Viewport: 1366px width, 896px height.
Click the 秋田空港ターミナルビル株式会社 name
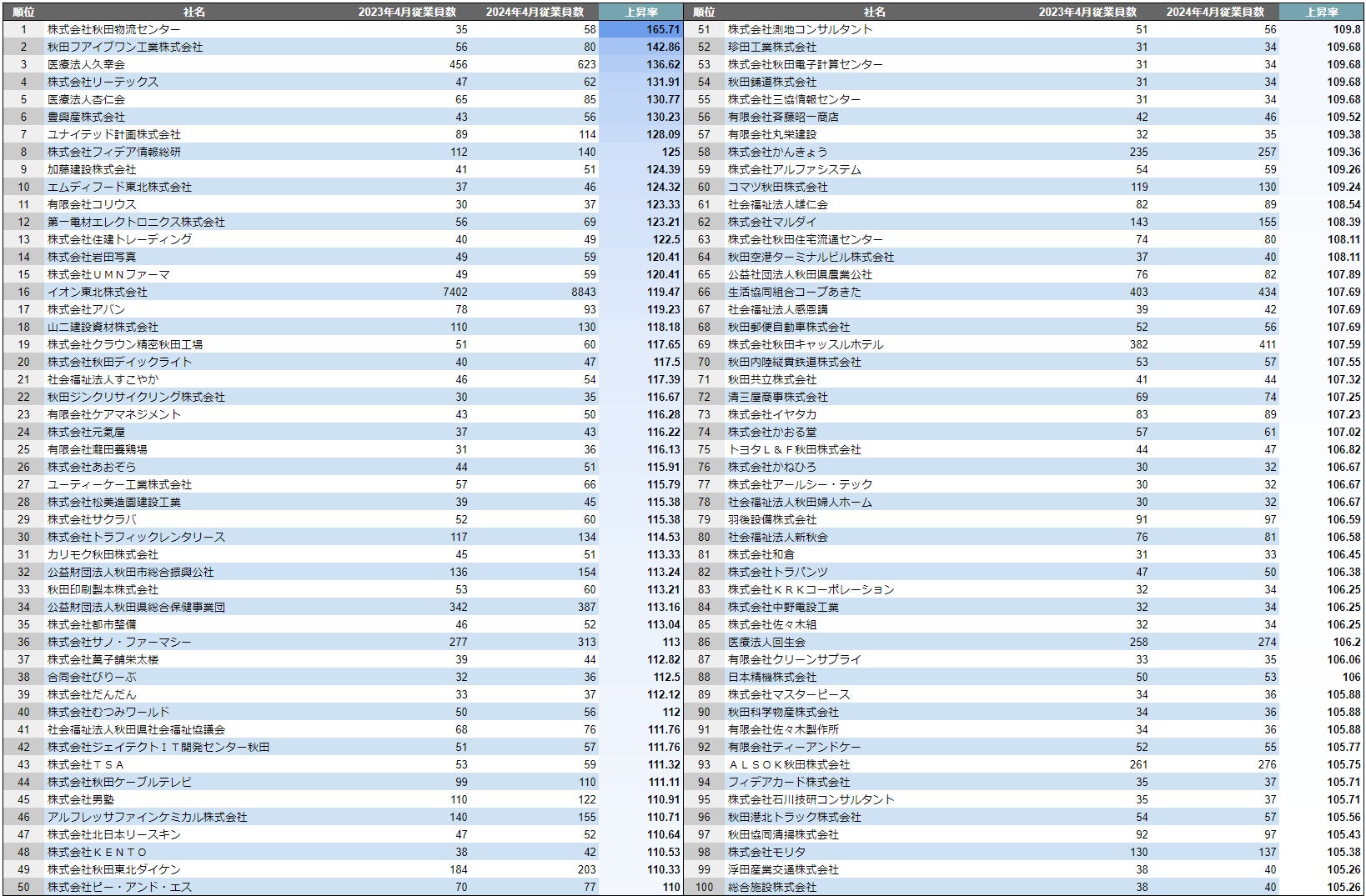pyautogui.click(x=811, y=257)
